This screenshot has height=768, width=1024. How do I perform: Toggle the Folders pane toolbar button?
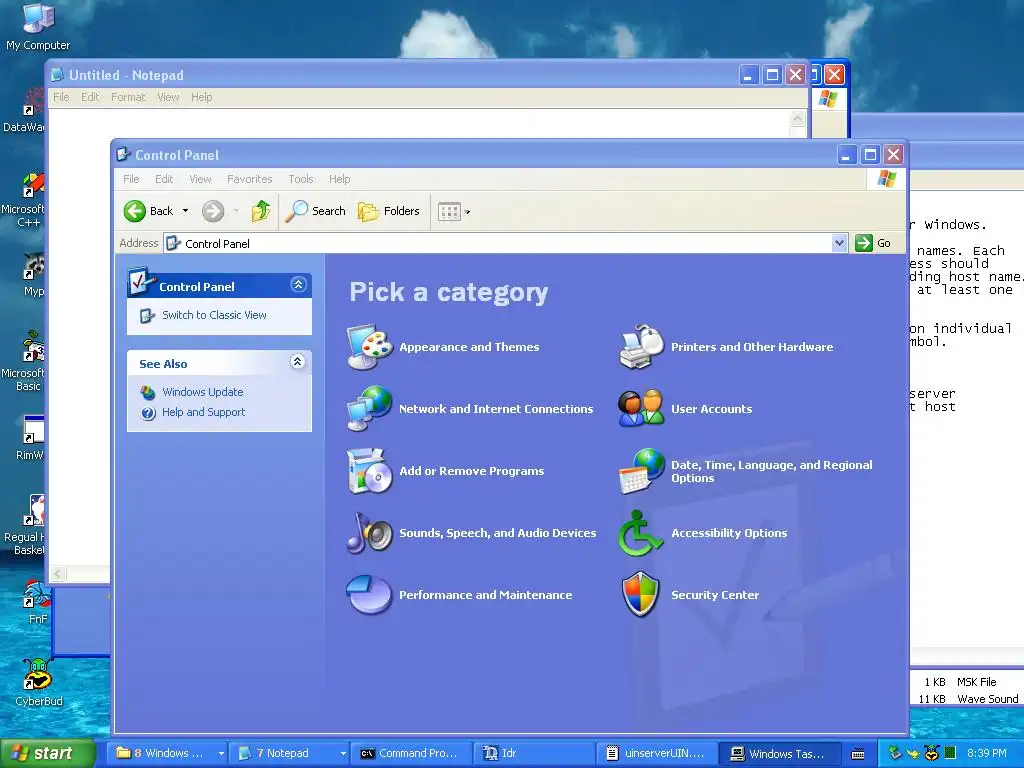(x=389, y=211)
